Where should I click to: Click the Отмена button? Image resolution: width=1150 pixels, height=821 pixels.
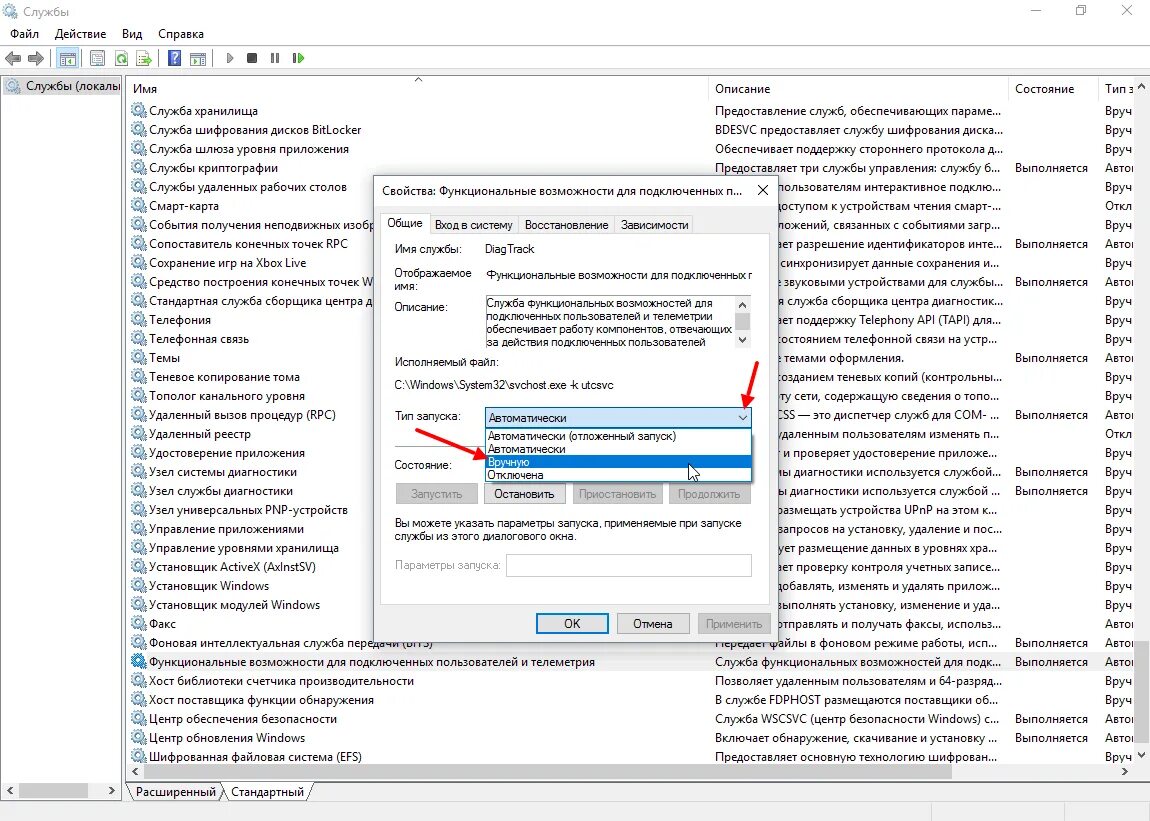point(653,624)
